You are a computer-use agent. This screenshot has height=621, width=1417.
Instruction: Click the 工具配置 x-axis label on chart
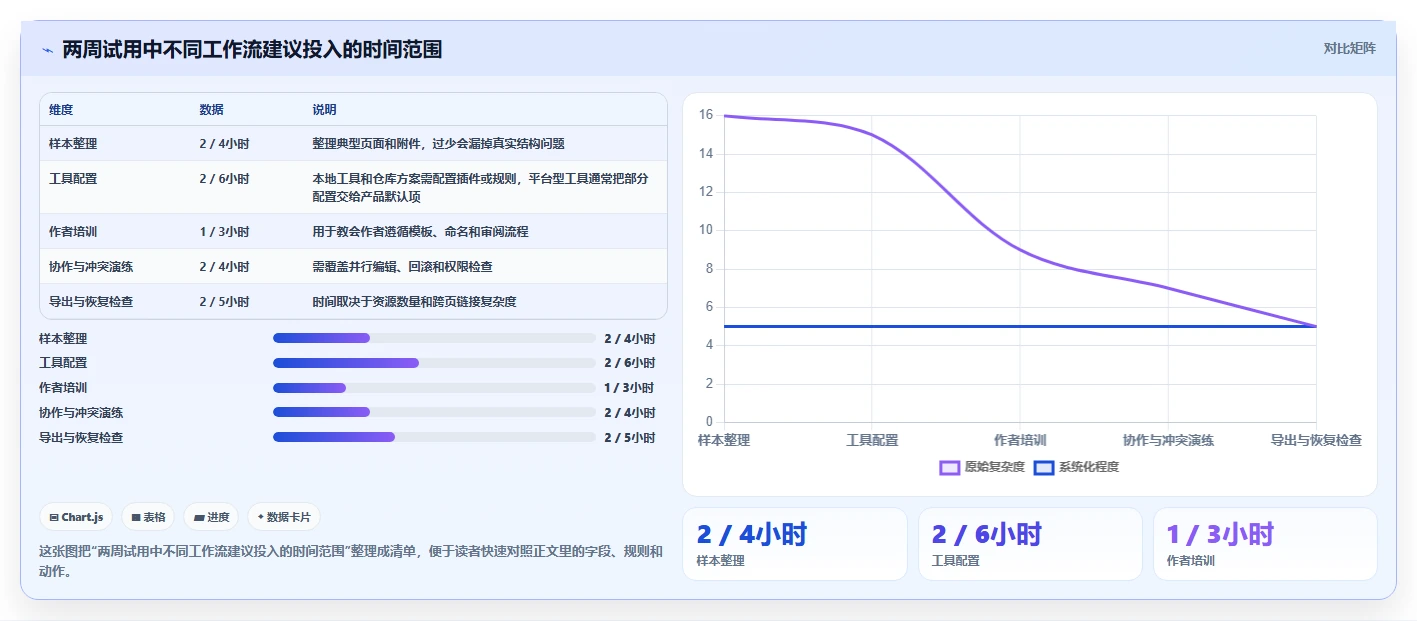click(x=872, y=440)
